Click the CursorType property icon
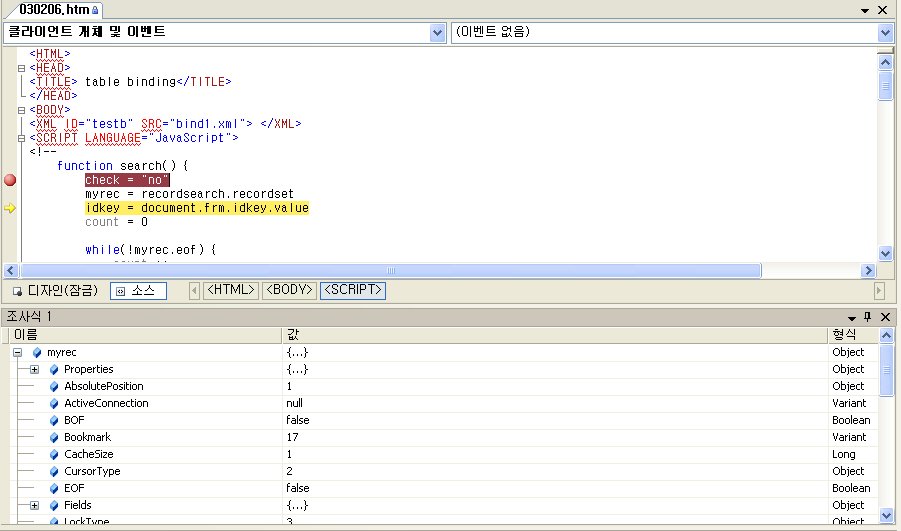The height and width of the screenshot is (531, 901). tap(54, 471)
